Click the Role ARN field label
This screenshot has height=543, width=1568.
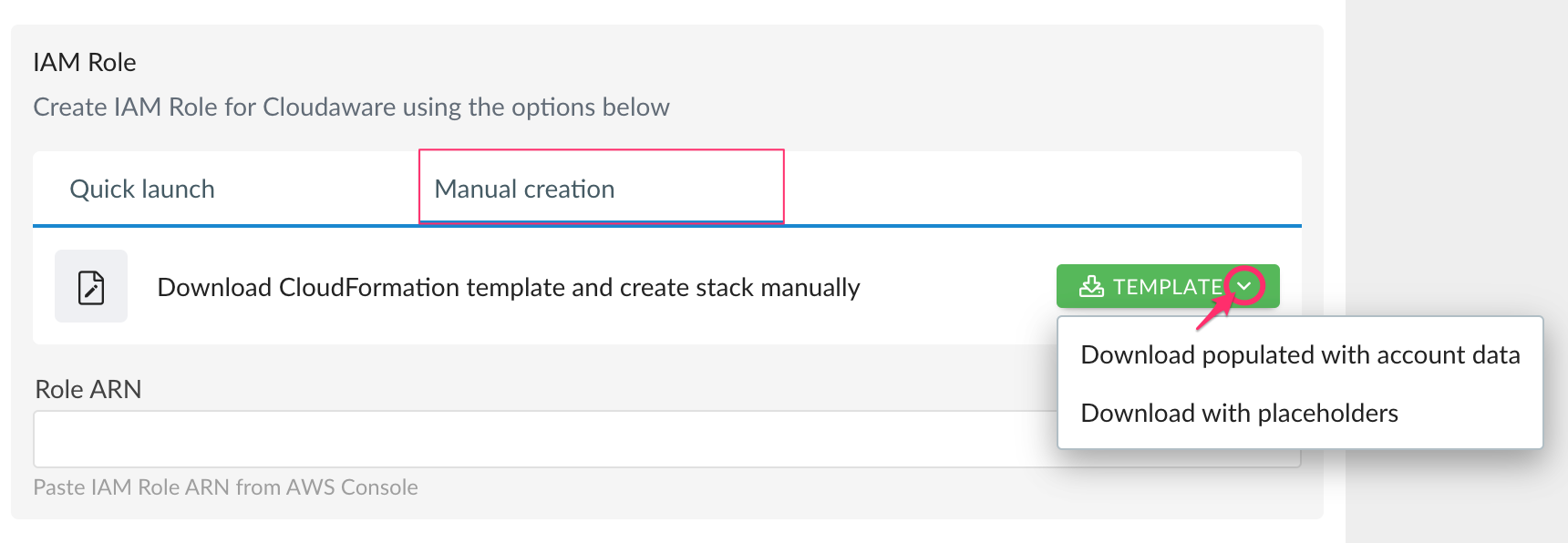[x=88, y=389]
